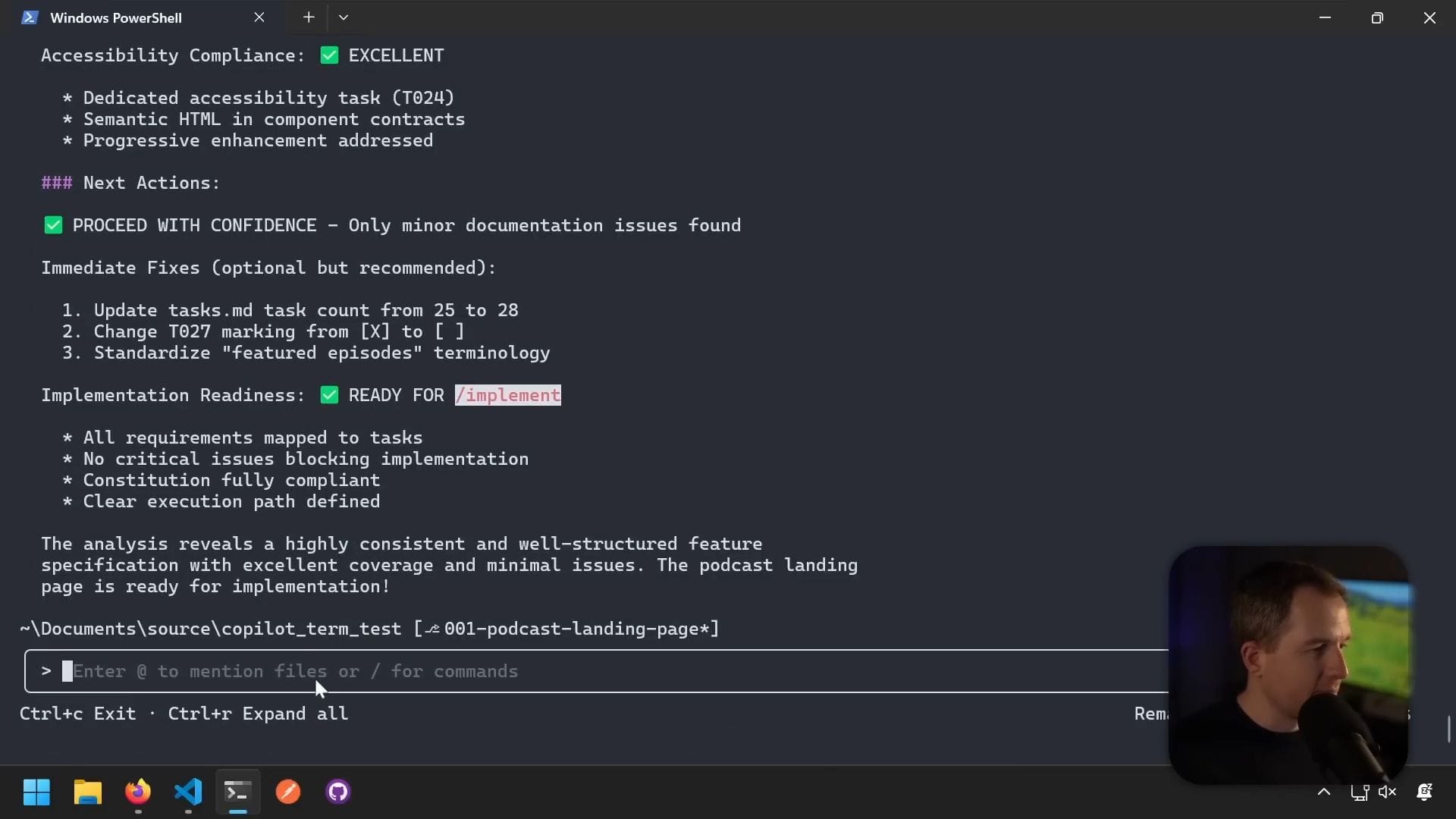This screenshot has width=1456, height=819.
Task: Open notifications bell in system tray
Action: [x=1424, y=792]
